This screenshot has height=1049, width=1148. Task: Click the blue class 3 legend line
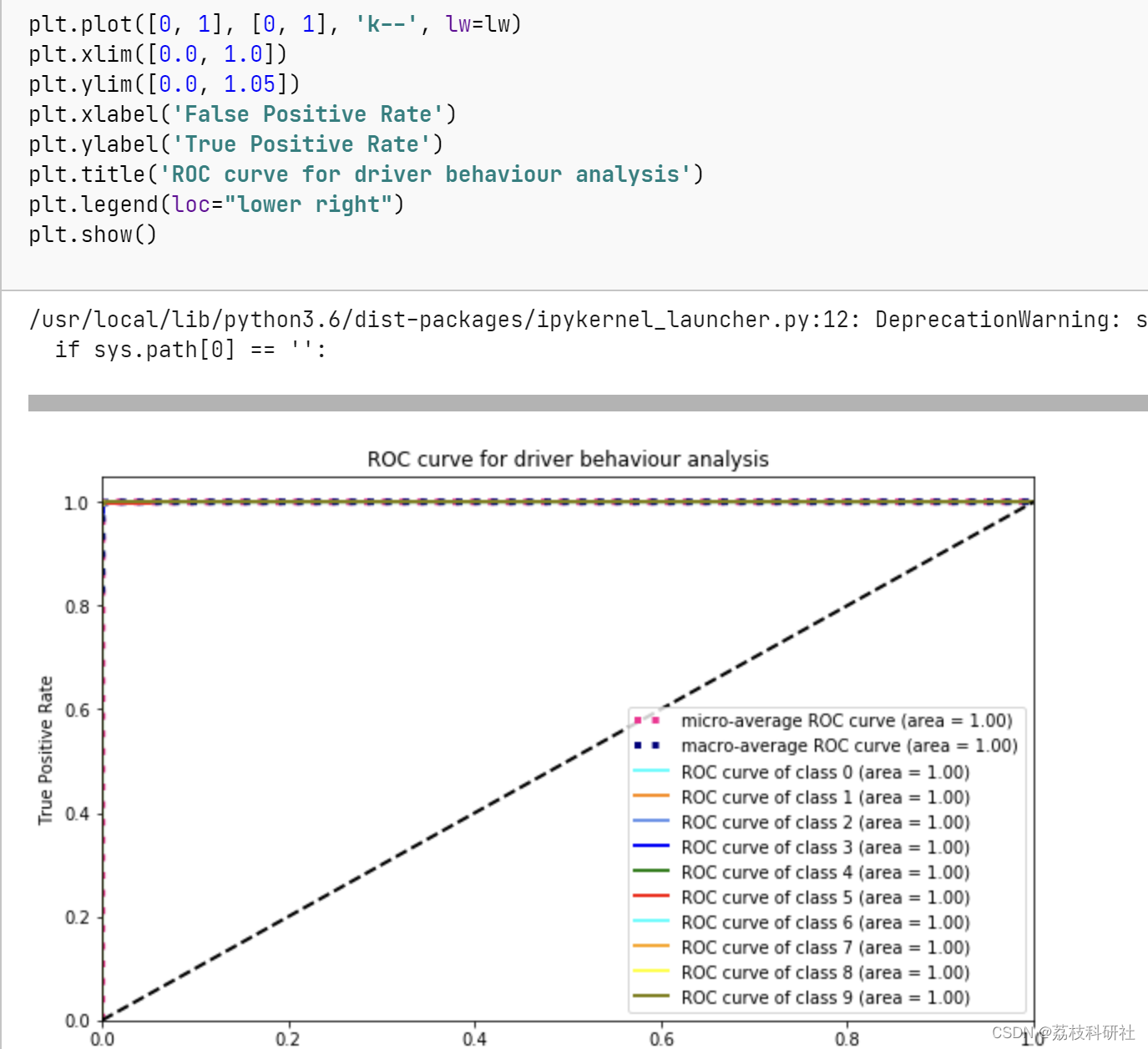(650, 847)
